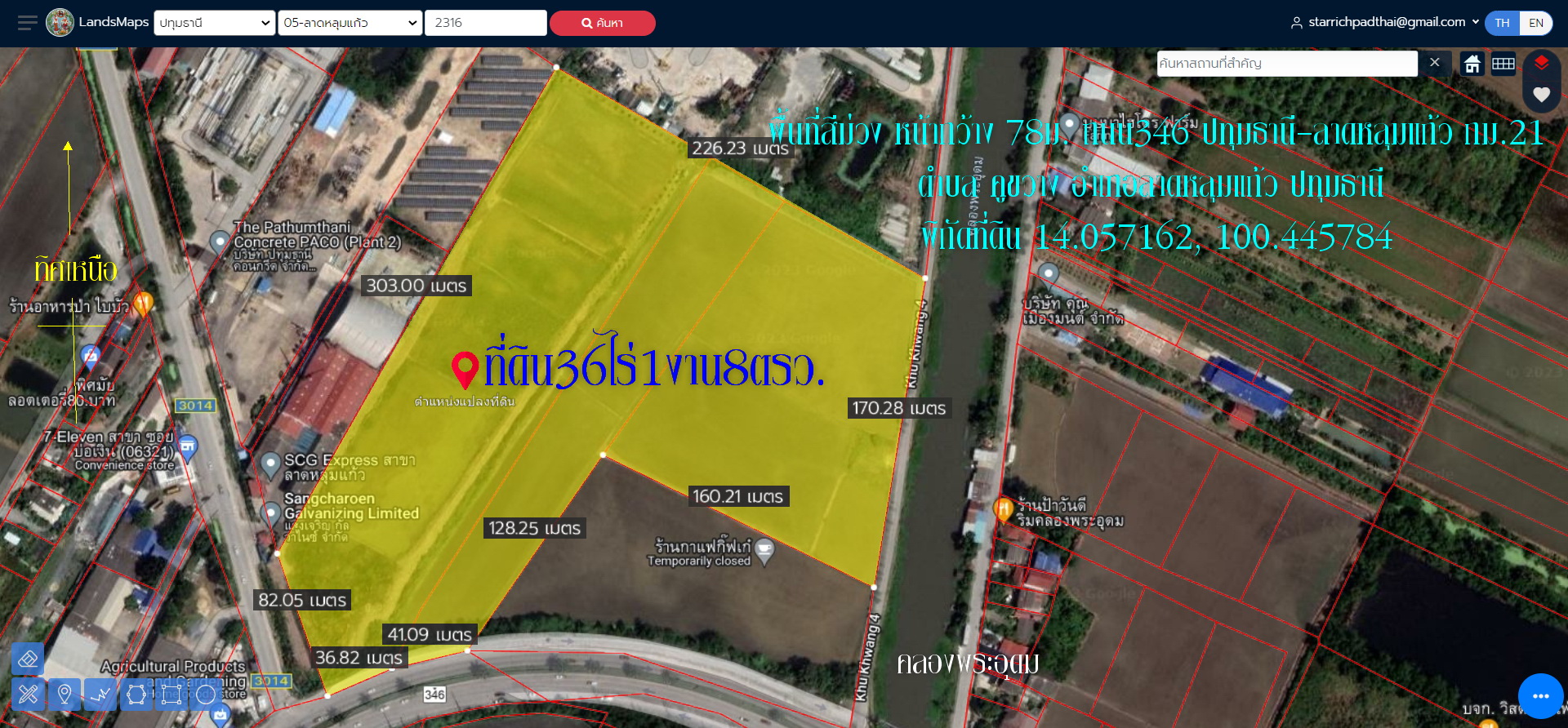Click The Pathumthani Concrete PACO map pin
This screenshot has width=1568, height=728.
click(x=220, y=242)
